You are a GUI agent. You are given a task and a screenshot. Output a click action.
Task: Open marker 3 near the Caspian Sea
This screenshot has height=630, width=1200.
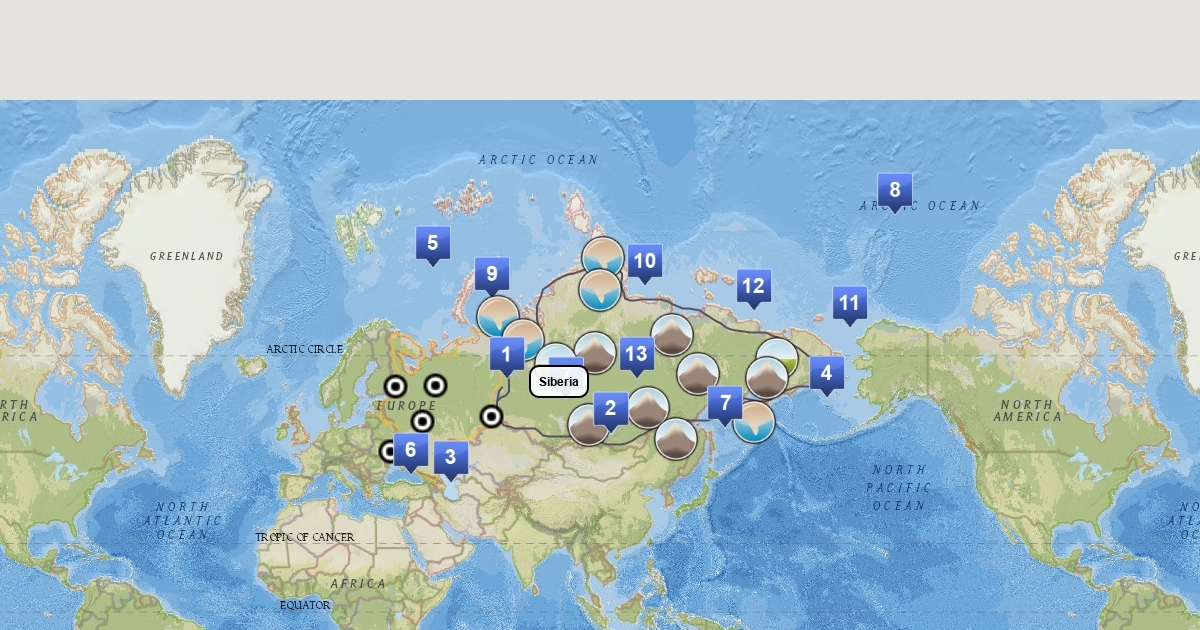click(x=450, y=459)
